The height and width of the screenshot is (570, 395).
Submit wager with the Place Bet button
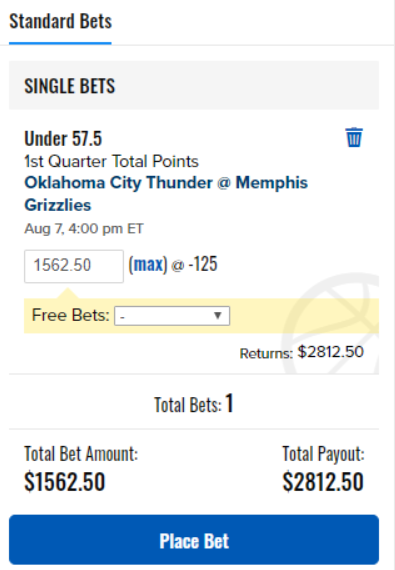[194, 540]
